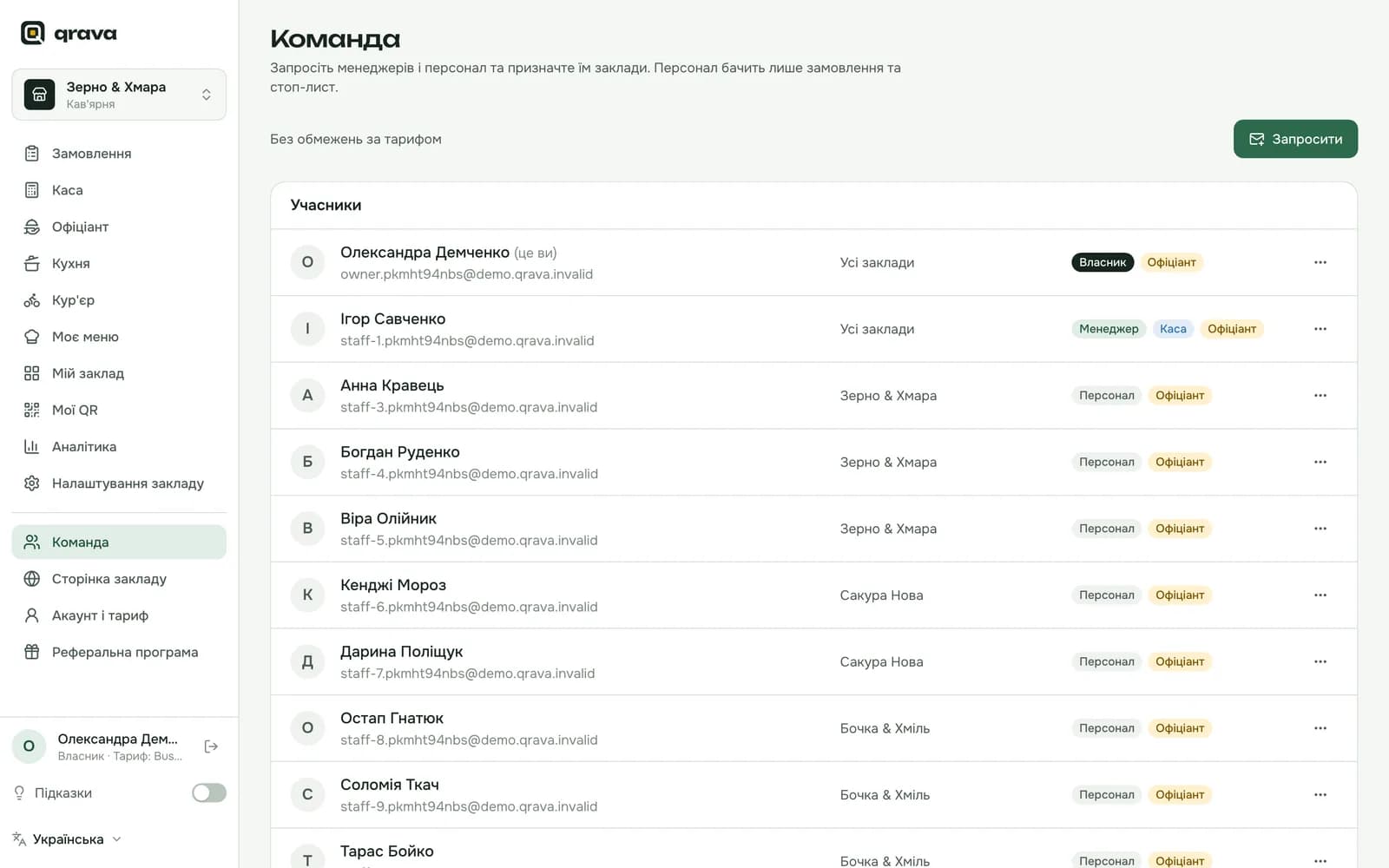
Task: Select the Офіціант waiter icon
Action: (x=32, y=227)
